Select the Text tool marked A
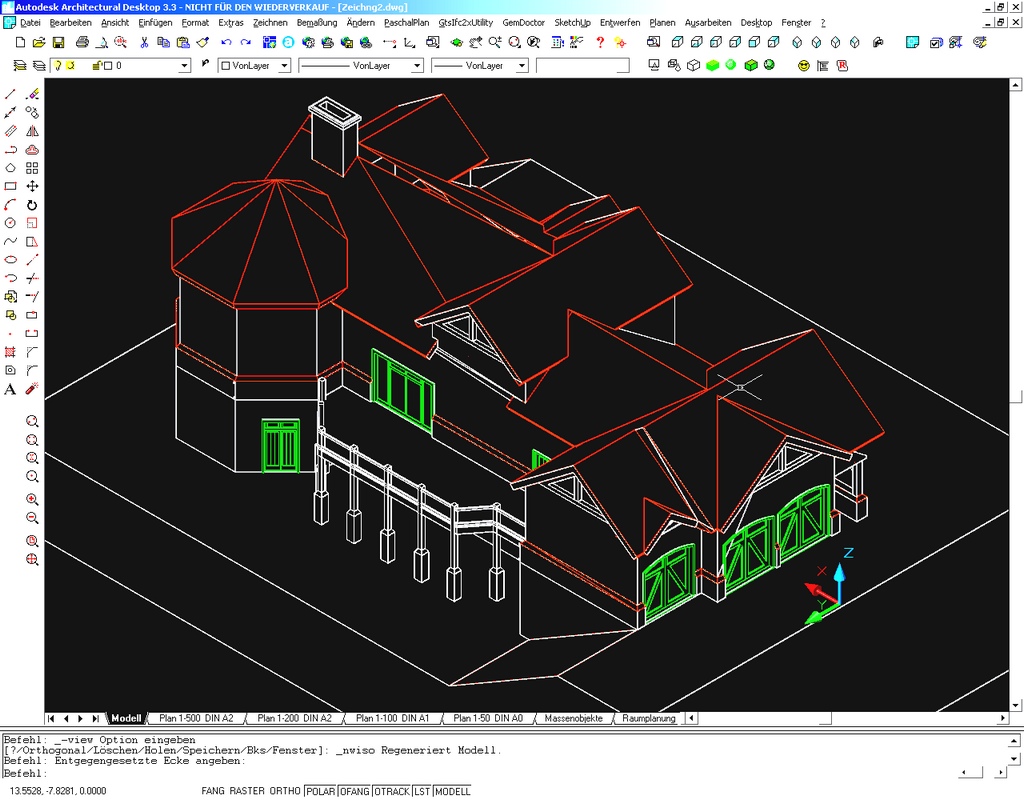Image resolution: width=1024 pixels, height=800 pixels. pos(11,389)
